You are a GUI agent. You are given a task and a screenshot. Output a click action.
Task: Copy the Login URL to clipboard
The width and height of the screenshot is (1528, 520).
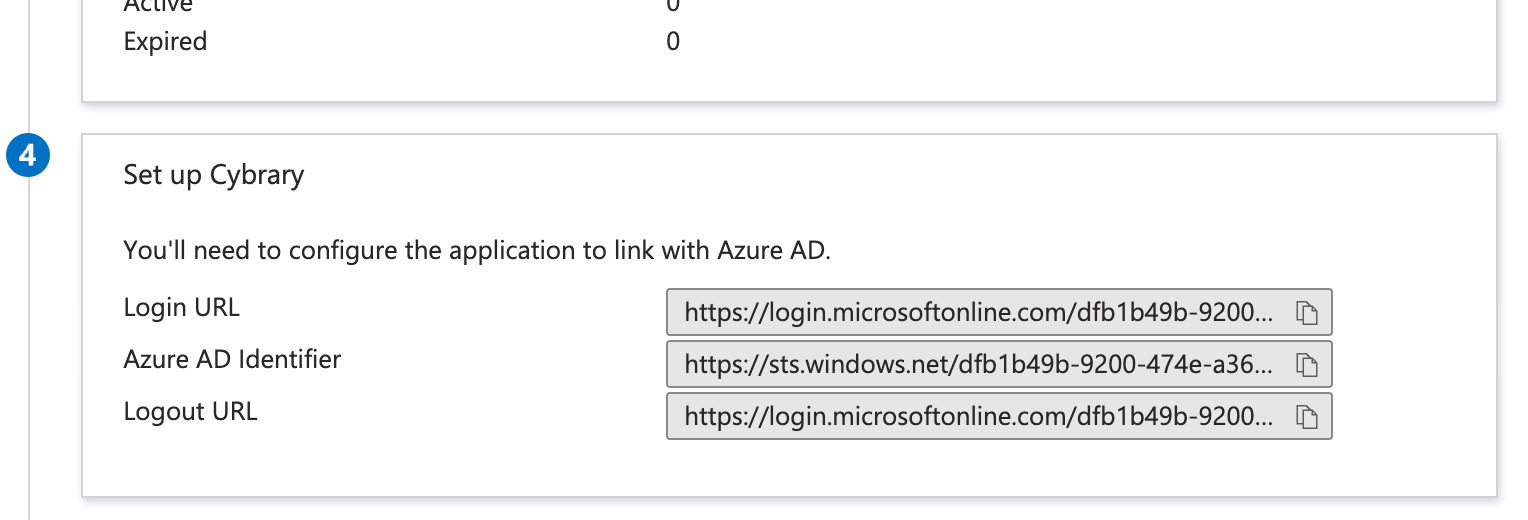1306,313
